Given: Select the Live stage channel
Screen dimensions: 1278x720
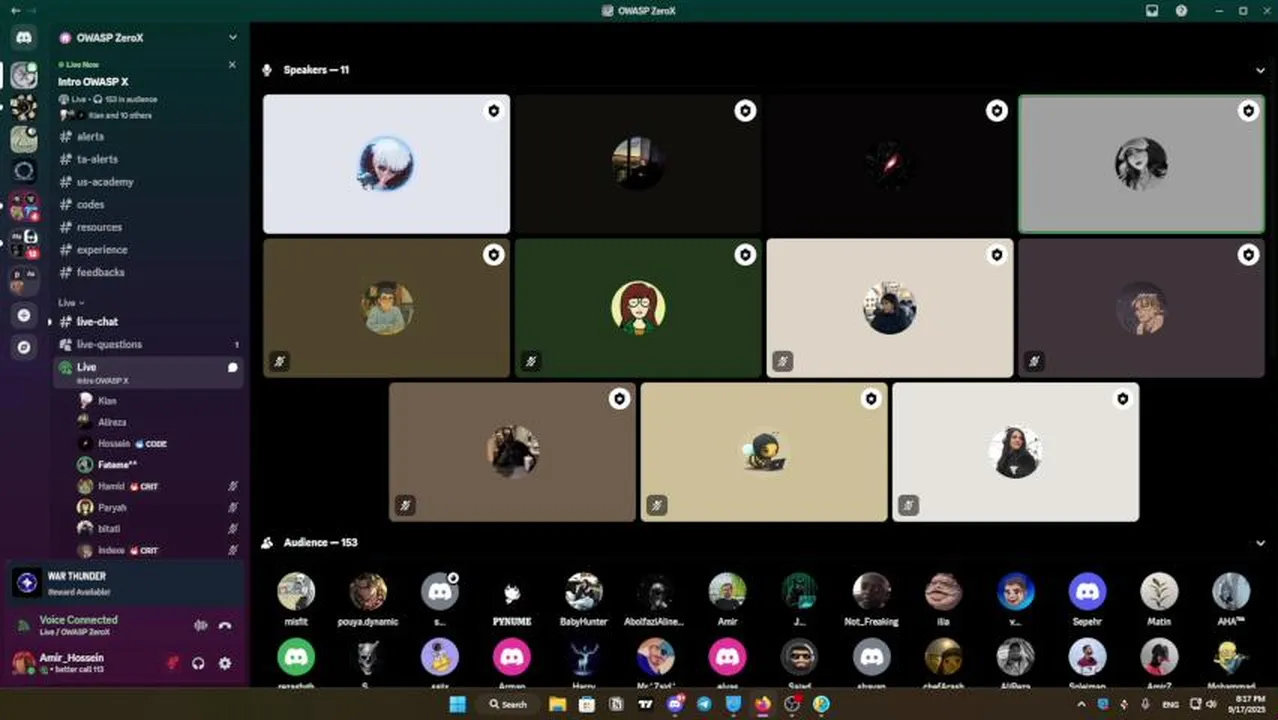Looking at the screenshot, I should (148, 372).
